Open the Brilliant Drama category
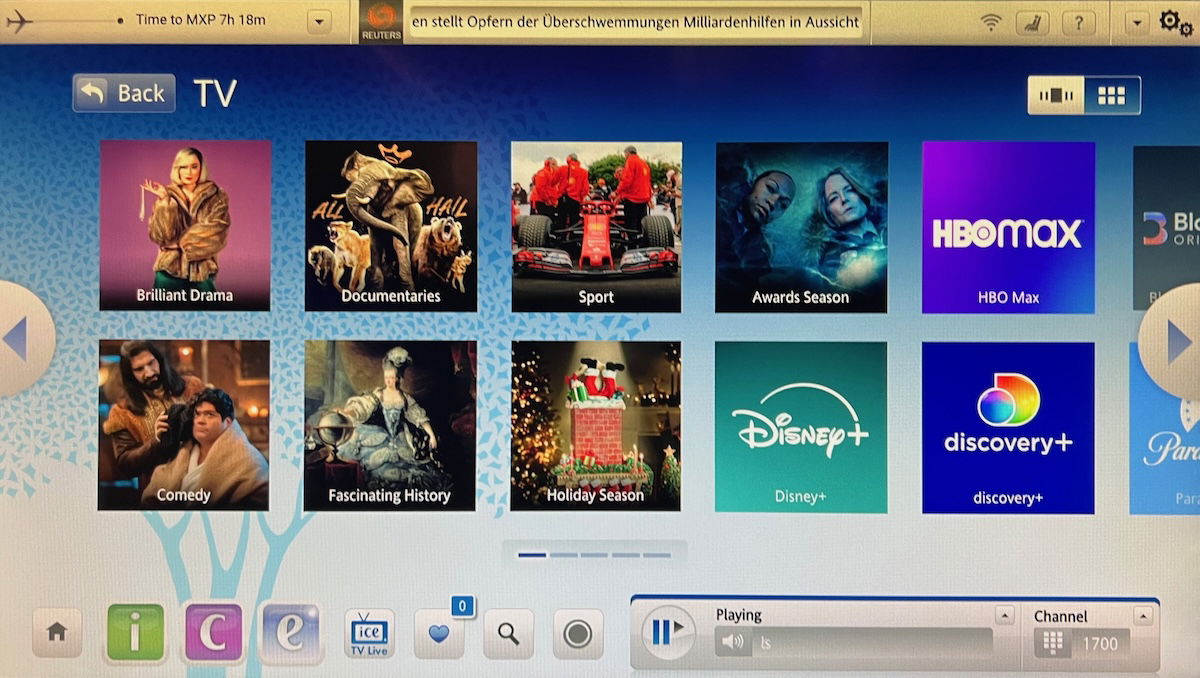1200x678 pixels. click(185, 225)
